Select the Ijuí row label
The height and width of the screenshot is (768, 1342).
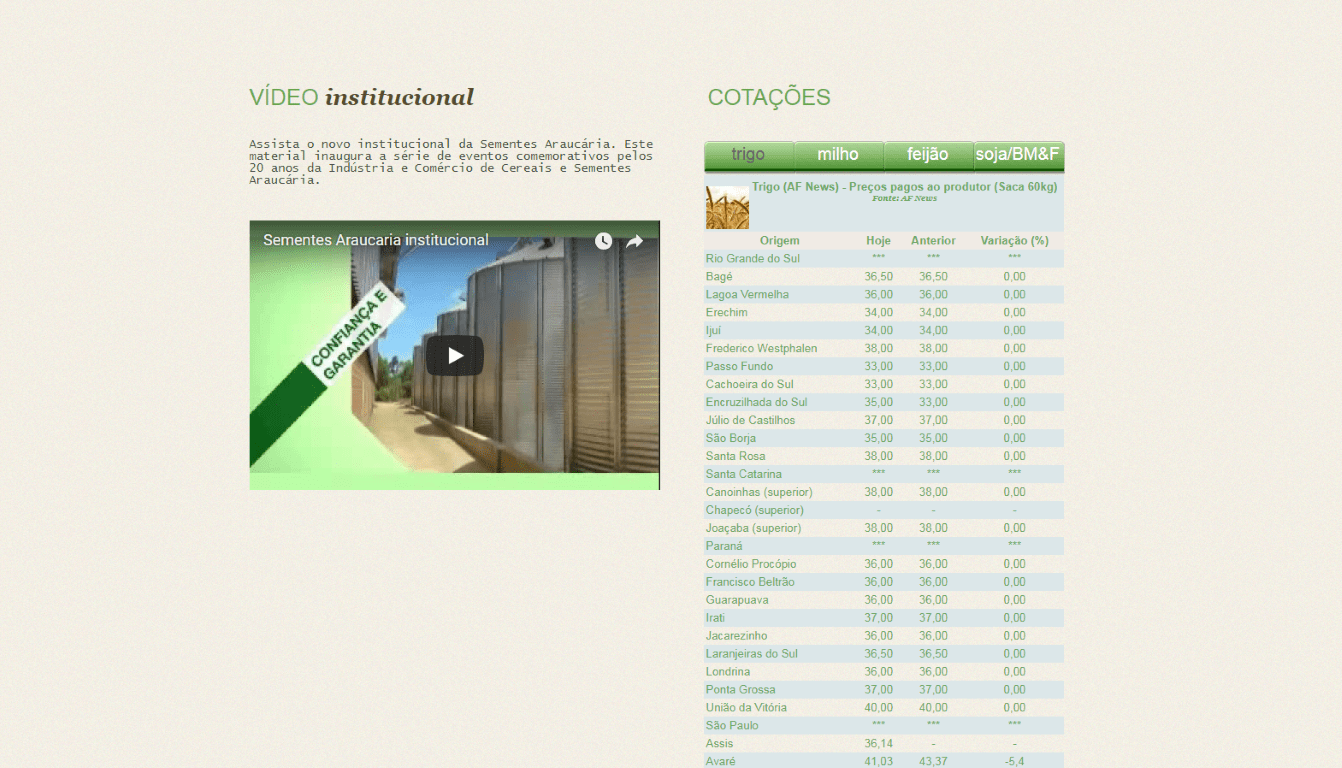[x=713, y=331]
